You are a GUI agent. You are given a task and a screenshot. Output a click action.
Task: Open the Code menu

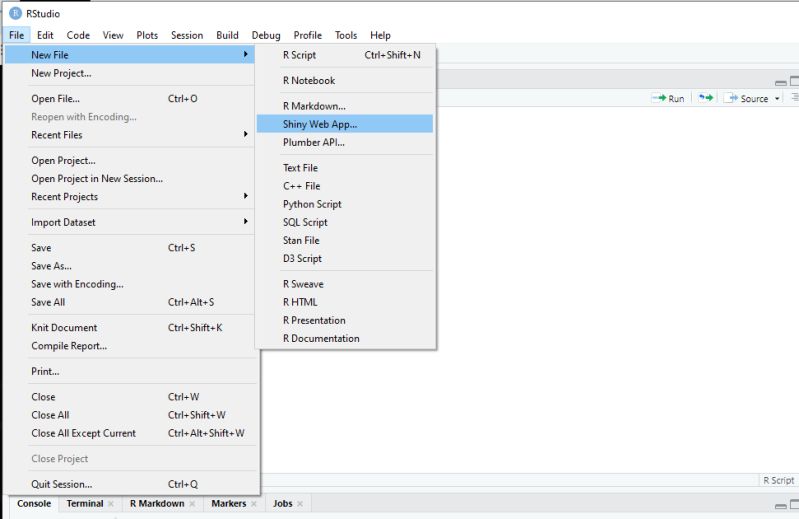(x=78, y=35)
